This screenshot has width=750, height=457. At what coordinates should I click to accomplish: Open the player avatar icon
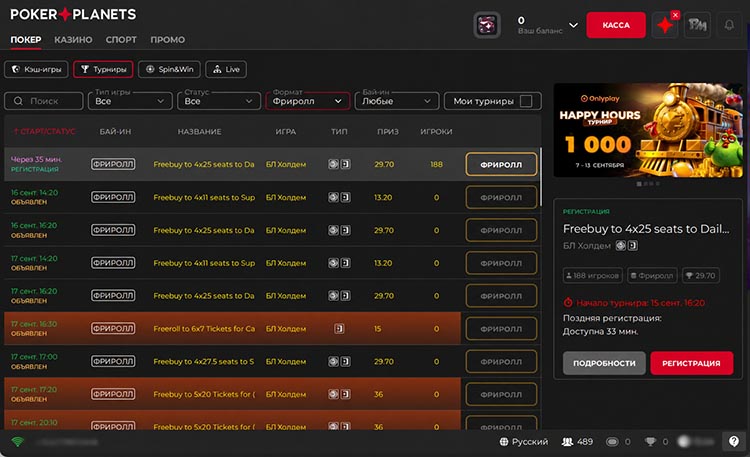[487, 25]
